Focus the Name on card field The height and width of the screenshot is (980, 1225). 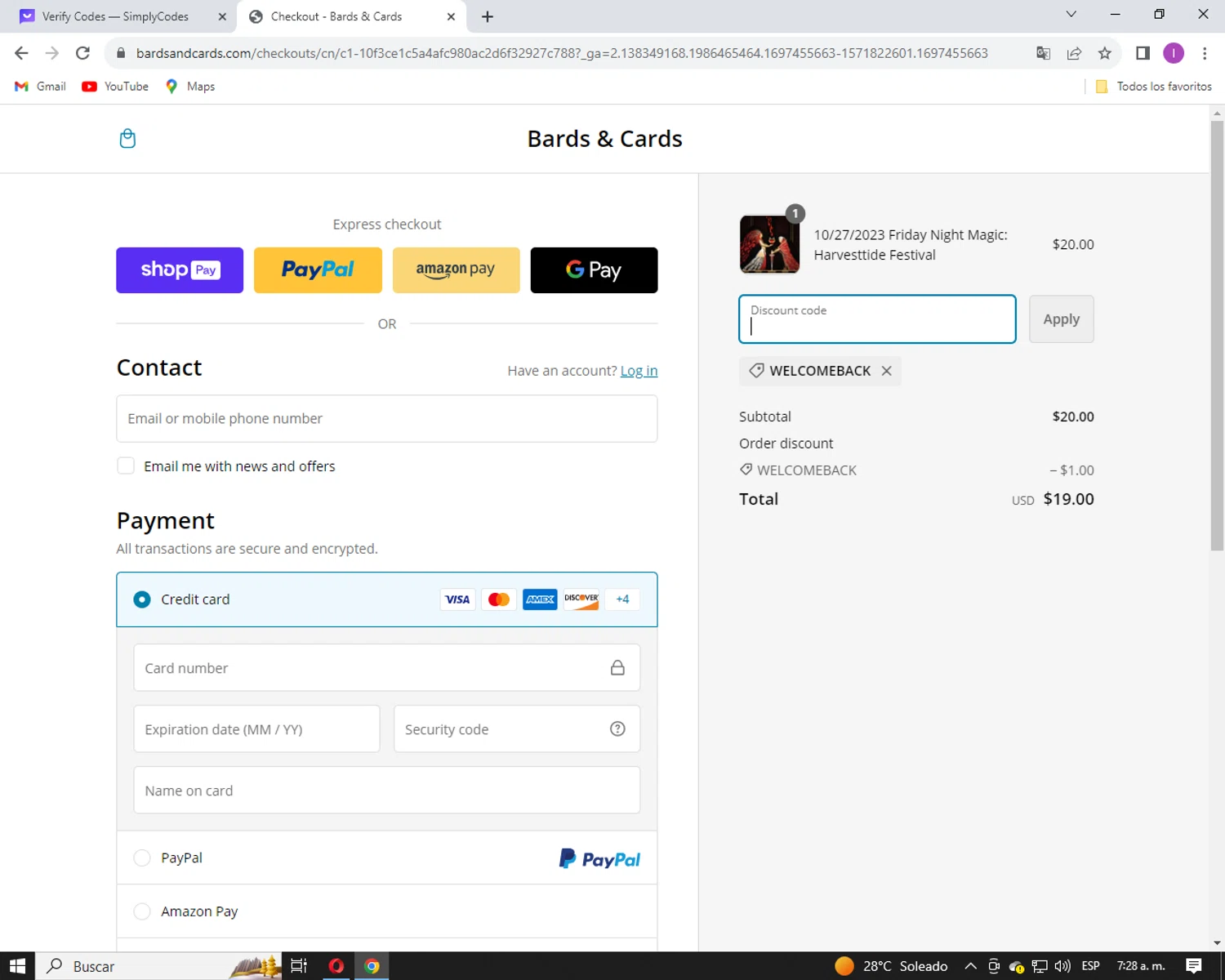click(387, 790)
